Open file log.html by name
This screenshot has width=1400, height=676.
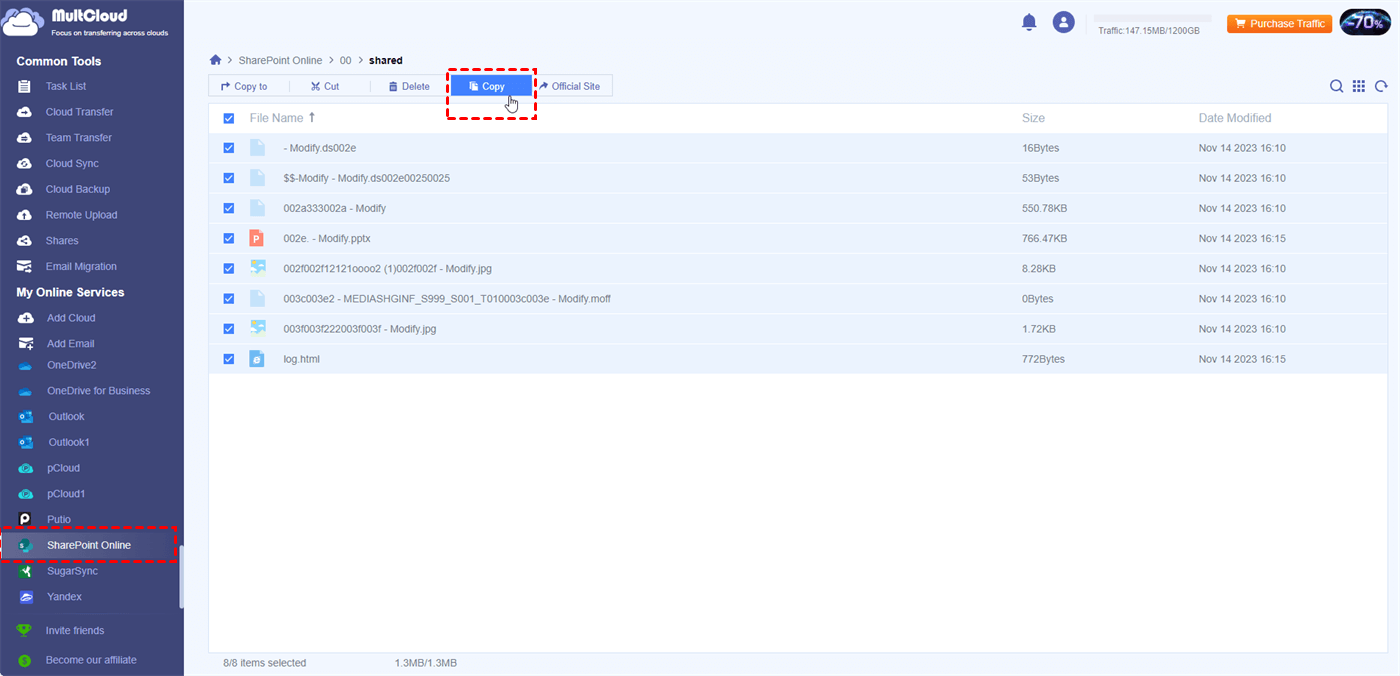coord(301,358)
